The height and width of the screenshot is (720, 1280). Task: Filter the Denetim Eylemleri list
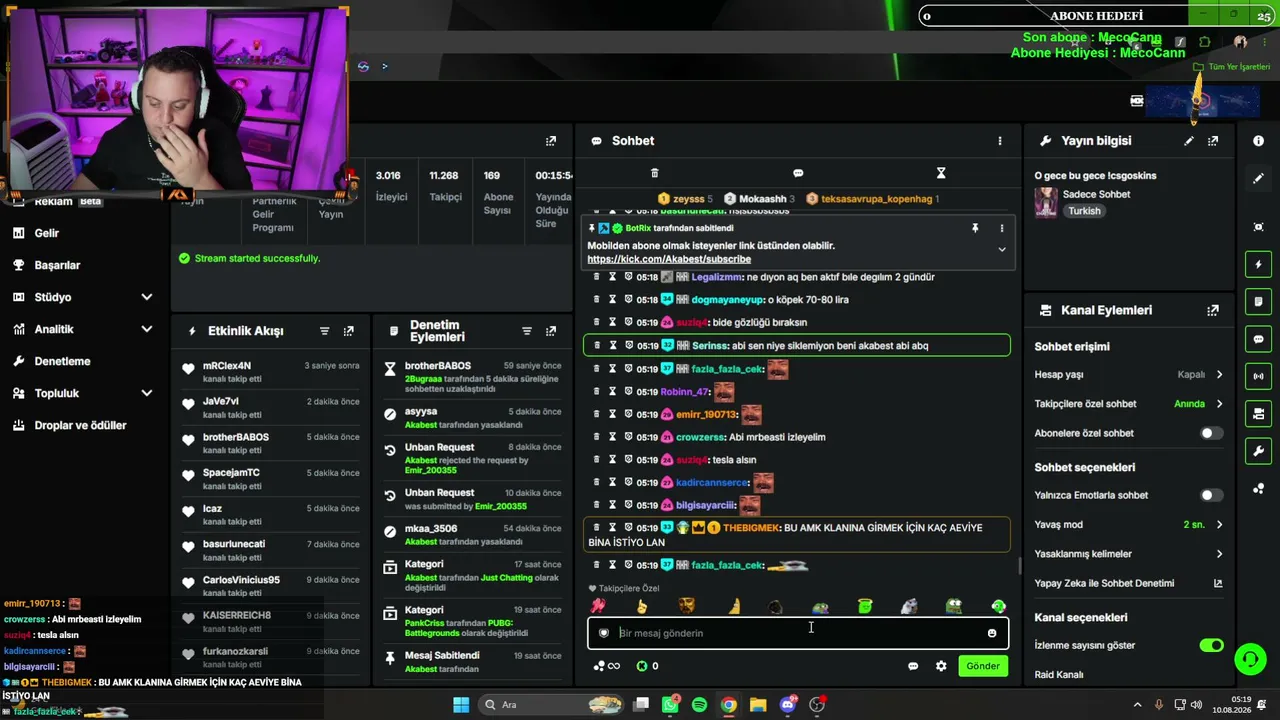pos(527,331)
